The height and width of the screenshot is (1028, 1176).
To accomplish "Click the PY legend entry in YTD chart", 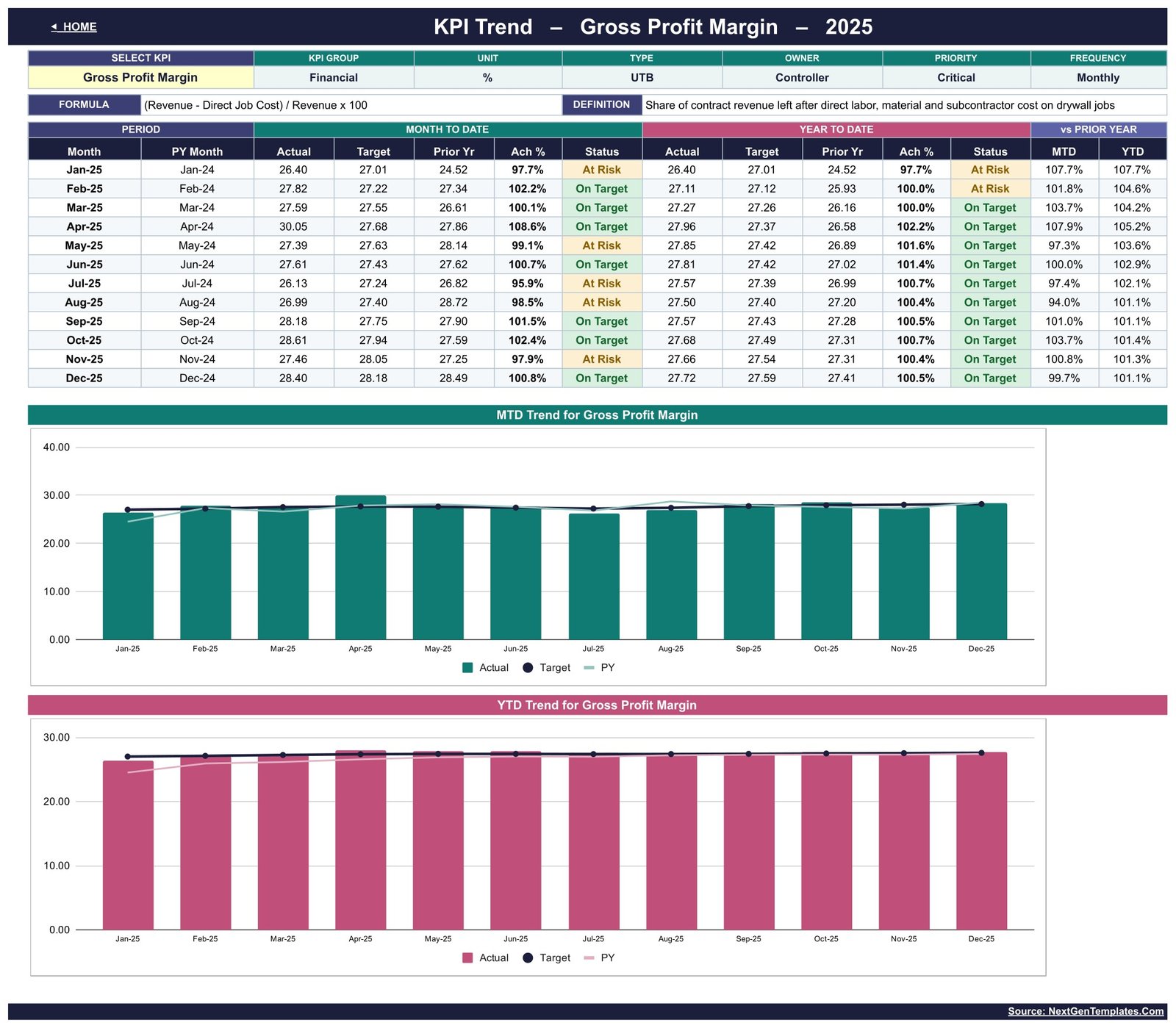I will 599,957.
